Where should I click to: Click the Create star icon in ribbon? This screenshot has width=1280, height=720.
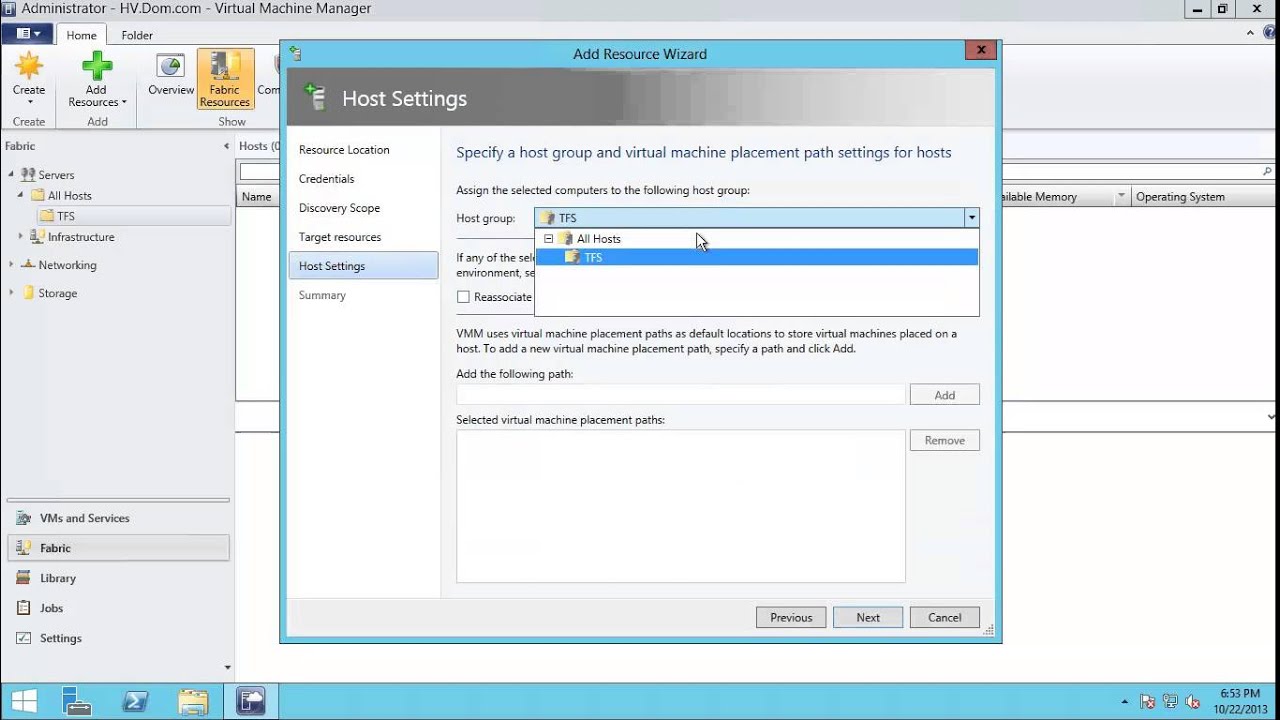point(28,66)
